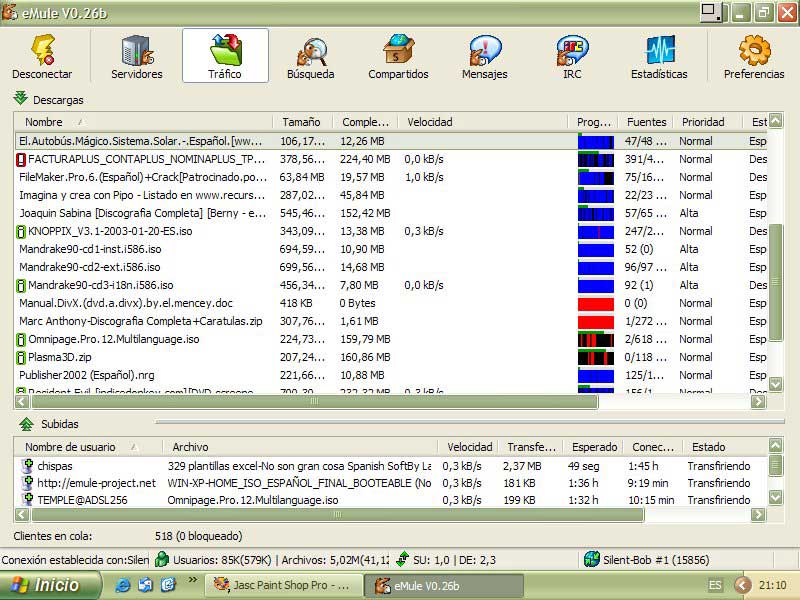
Task: Select Publisher2002 (Español).nrg download
Action: 392,376
